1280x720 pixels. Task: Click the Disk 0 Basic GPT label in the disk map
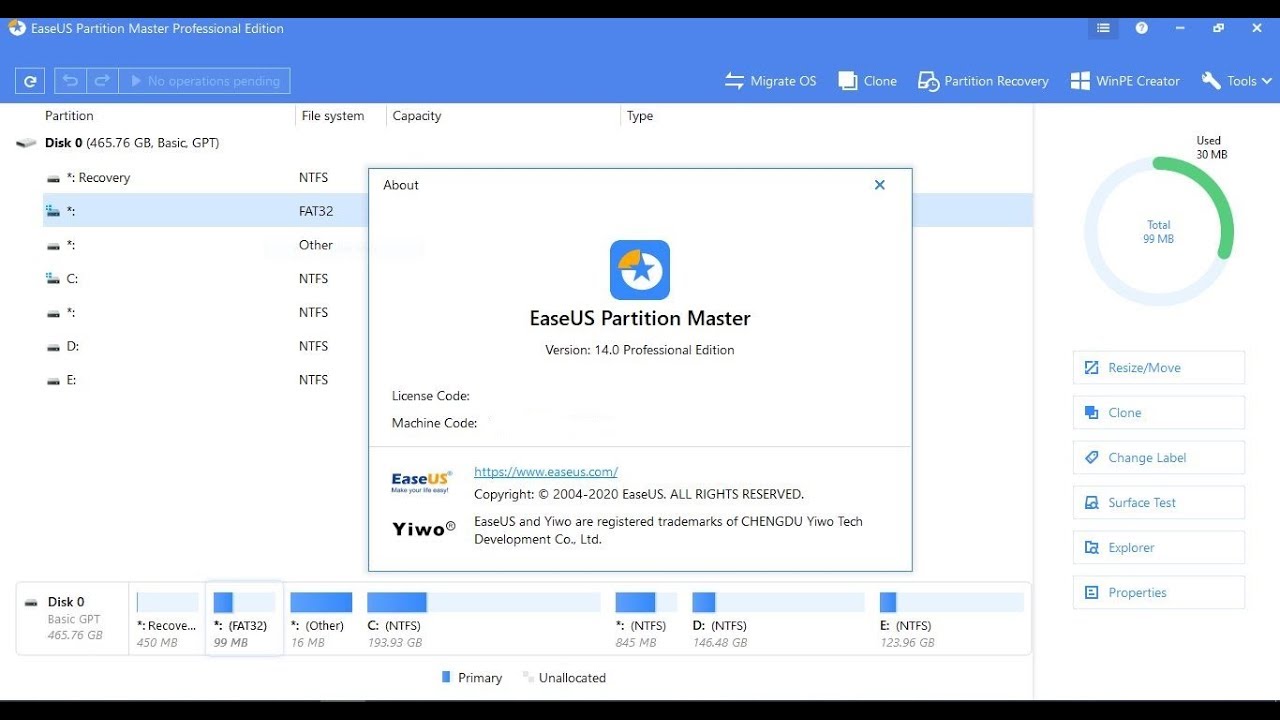73,618
